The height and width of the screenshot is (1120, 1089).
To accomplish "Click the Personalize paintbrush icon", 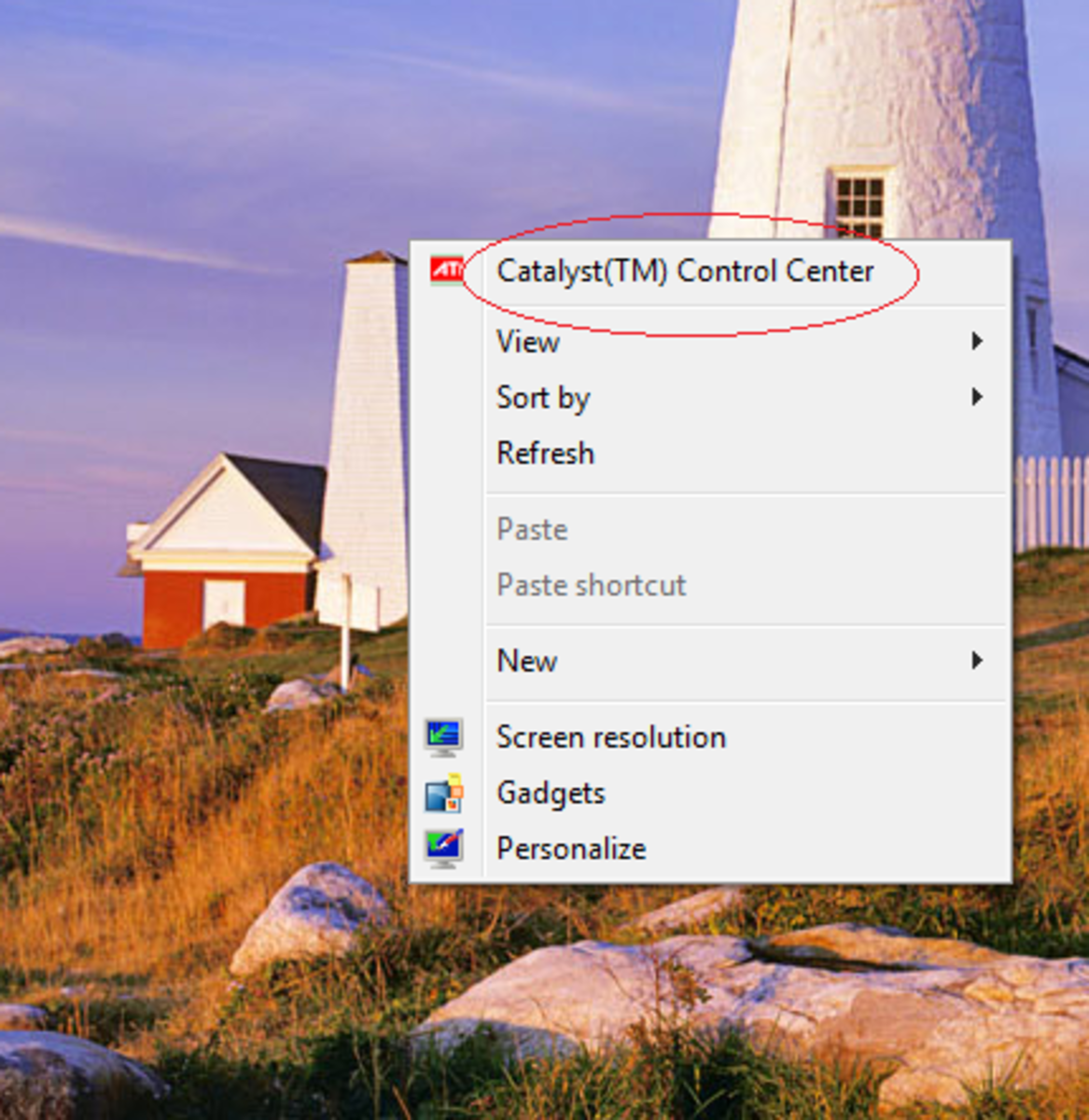I will click(x=444, y=847).
